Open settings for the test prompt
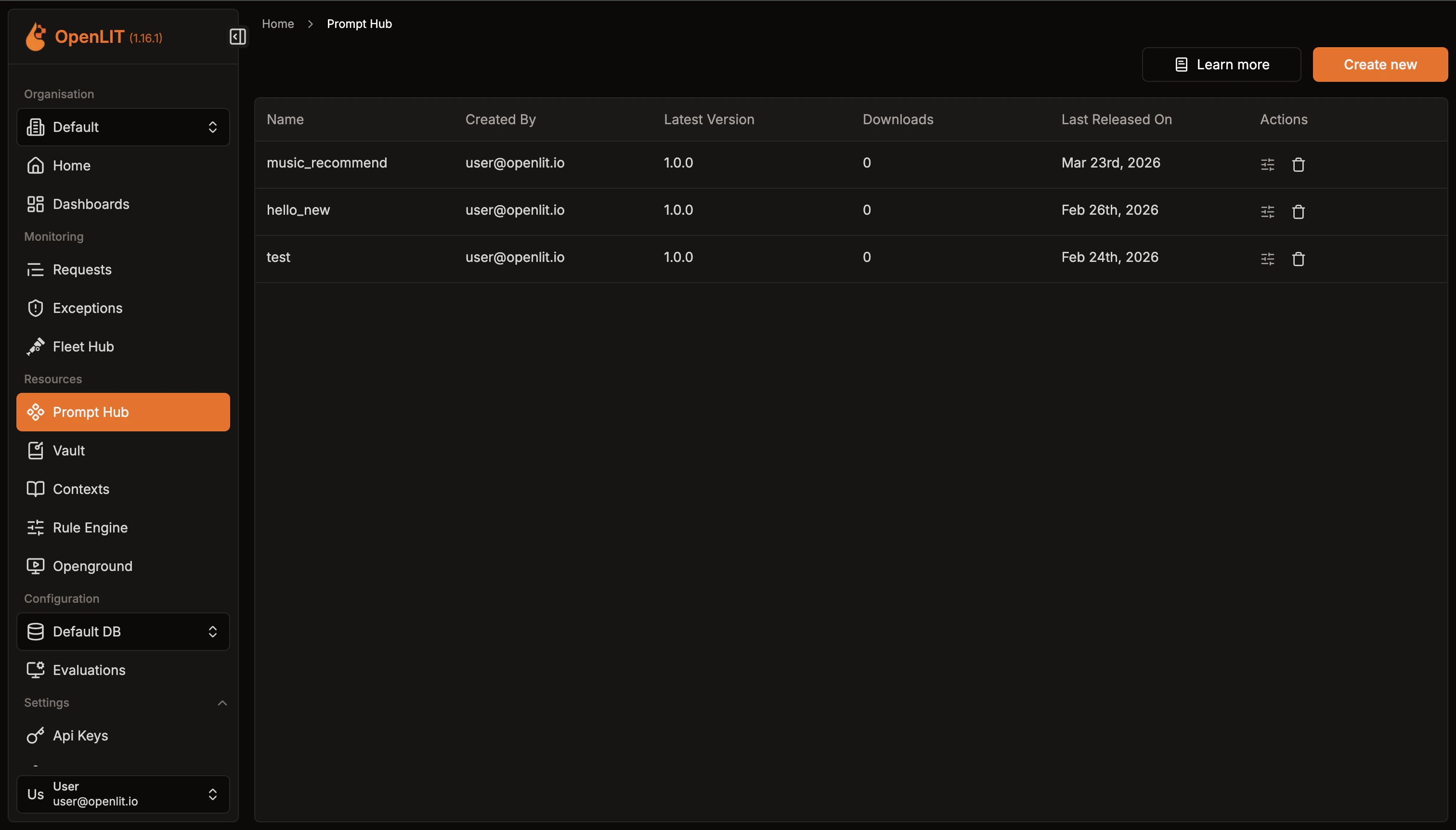Screen dimensions: 1456x830 [x=1267, y=259]
